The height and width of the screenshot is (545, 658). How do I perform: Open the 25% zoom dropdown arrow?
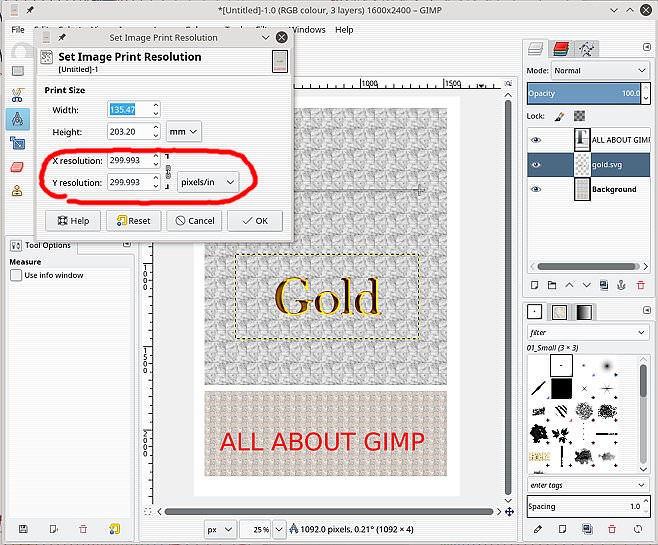pos(279,529)
